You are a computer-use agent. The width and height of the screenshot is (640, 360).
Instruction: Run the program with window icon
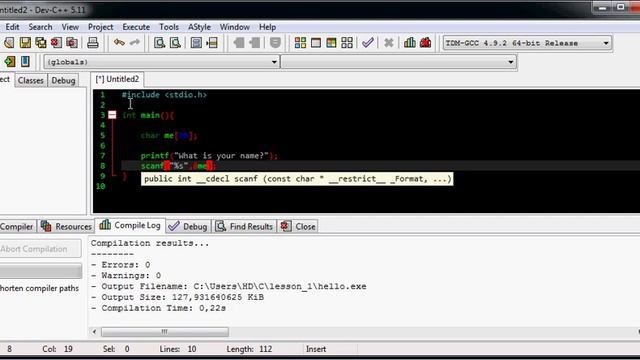click(316, 42)
